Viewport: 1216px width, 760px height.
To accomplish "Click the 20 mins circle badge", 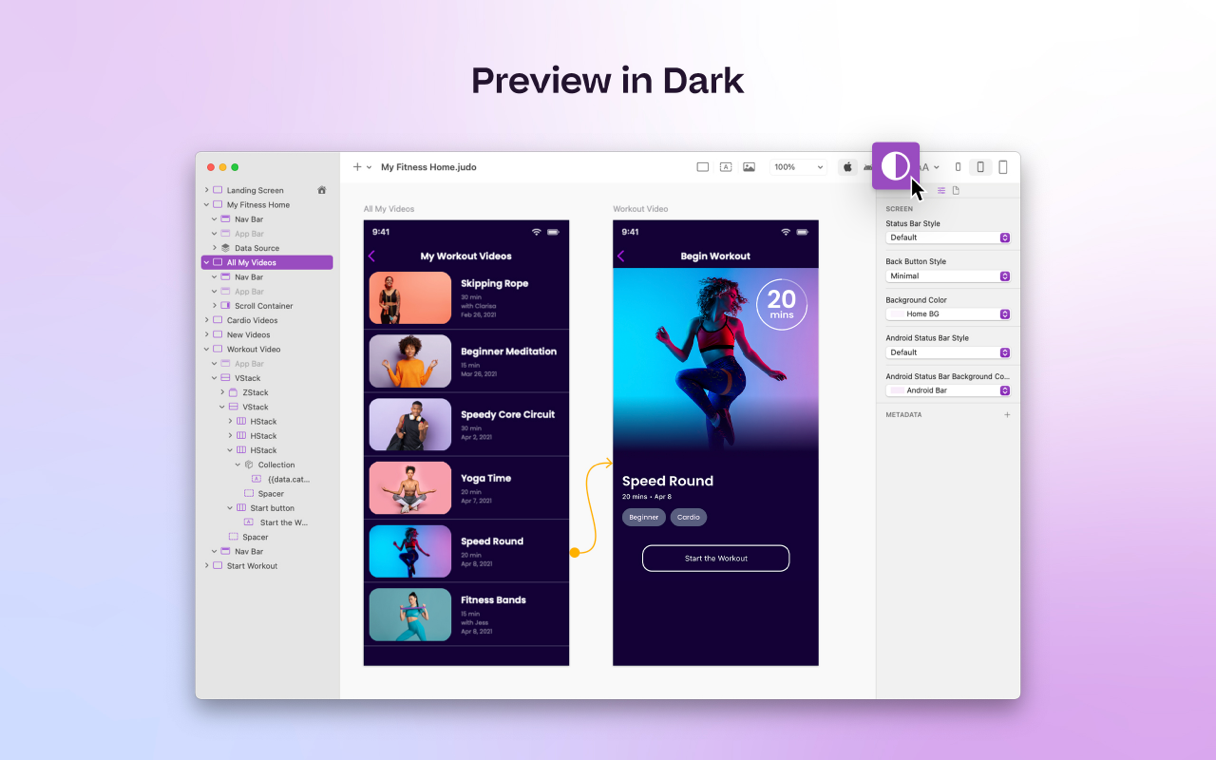I will (781, 304).
